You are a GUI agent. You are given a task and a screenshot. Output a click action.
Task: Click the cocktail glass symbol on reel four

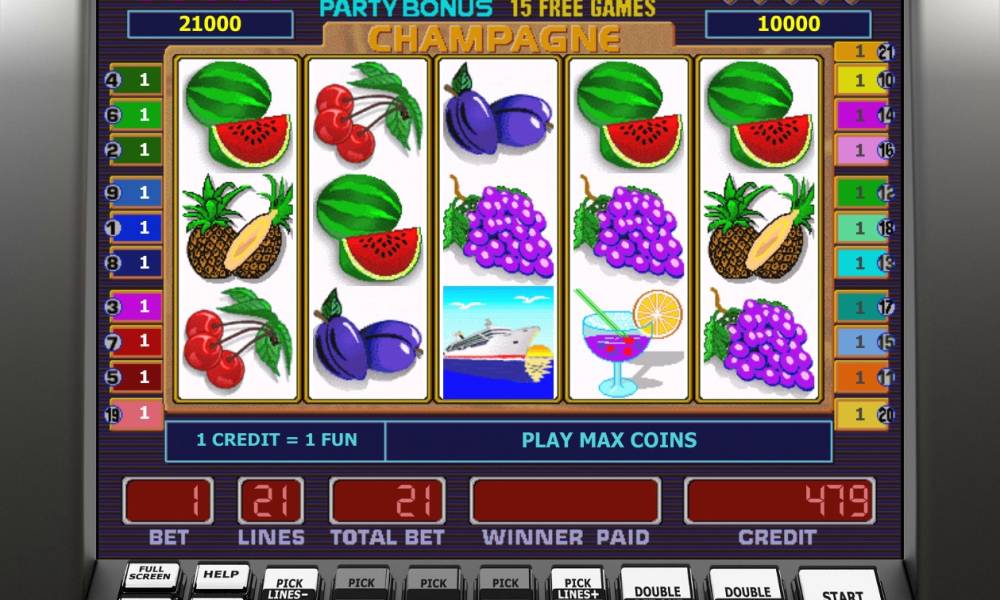629,342
